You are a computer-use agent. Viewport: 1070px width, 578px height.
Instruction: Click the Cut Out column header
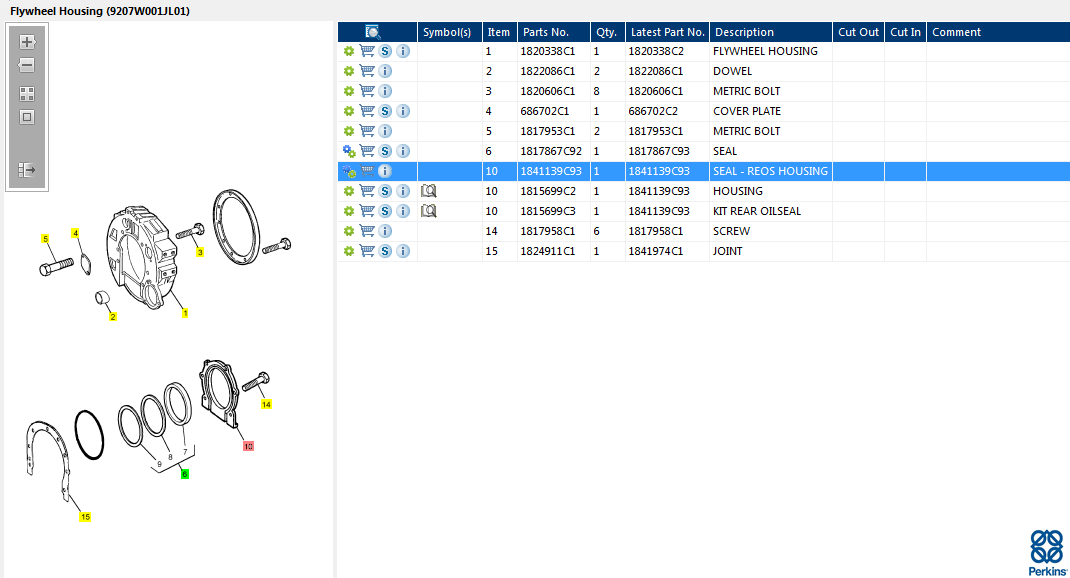pos(858,32)
